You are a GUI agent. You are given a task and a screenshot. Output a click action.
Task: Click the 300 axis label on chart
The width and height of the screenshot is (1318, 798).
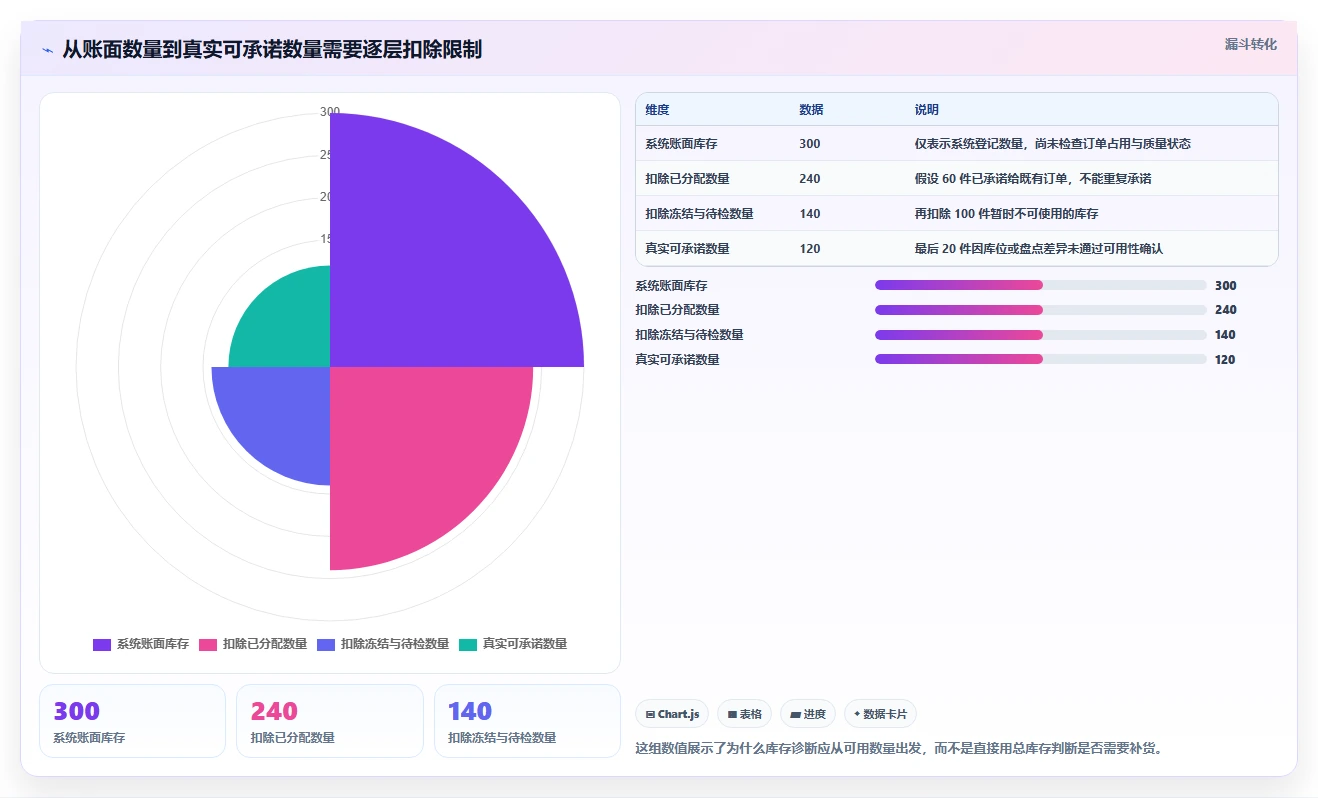coord(330,112)
